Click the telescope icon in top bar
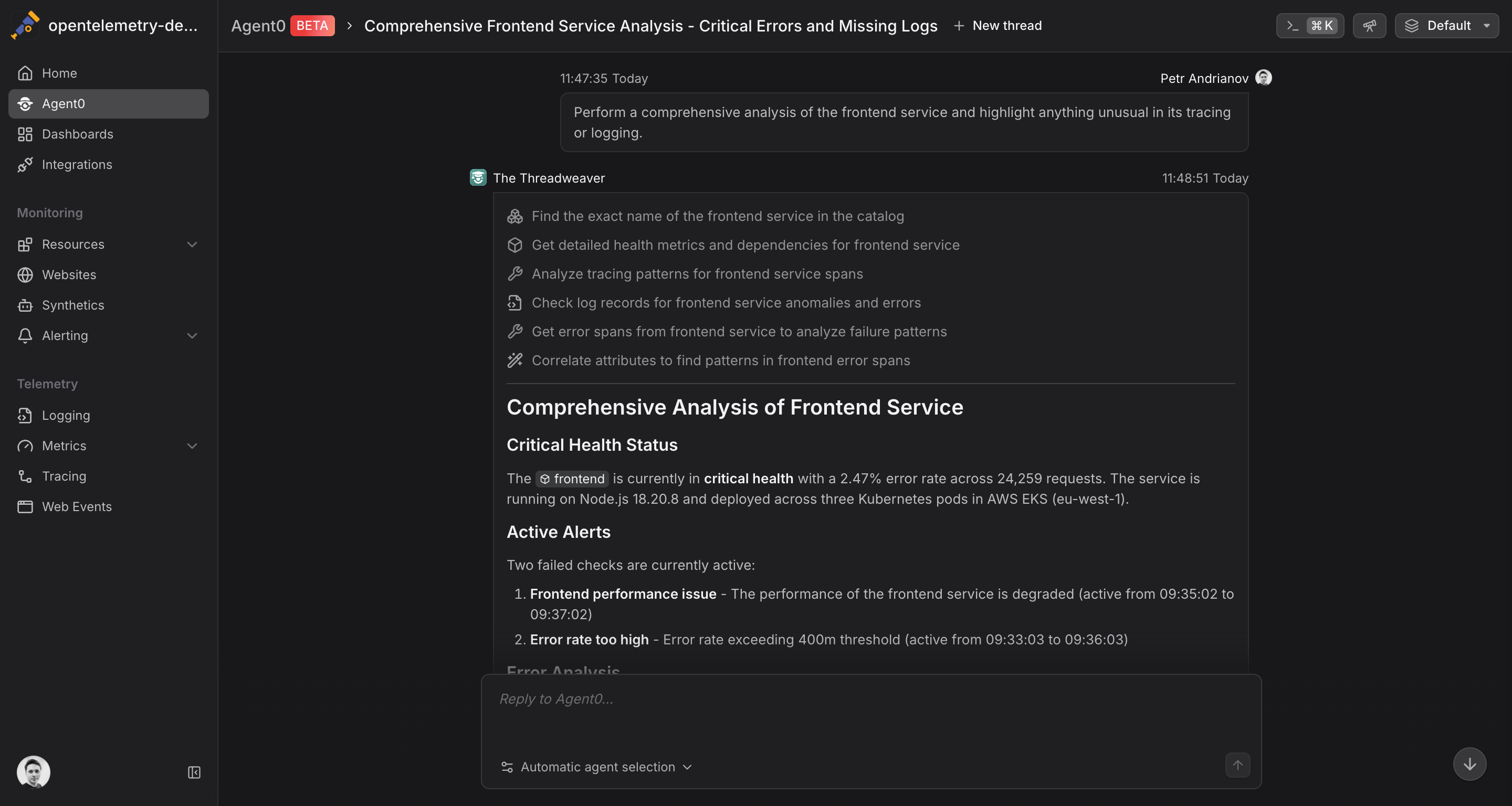The image size is (1512, 806). 1369,26
